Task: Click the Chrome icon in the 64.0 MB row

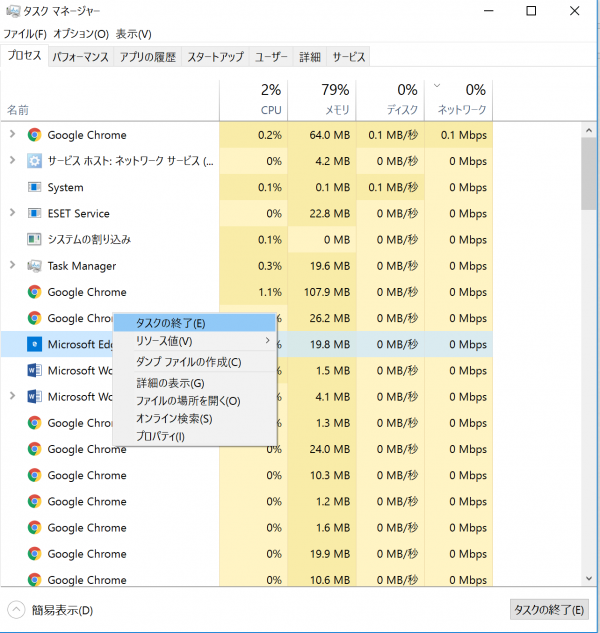Action: (x=34, y=135)
